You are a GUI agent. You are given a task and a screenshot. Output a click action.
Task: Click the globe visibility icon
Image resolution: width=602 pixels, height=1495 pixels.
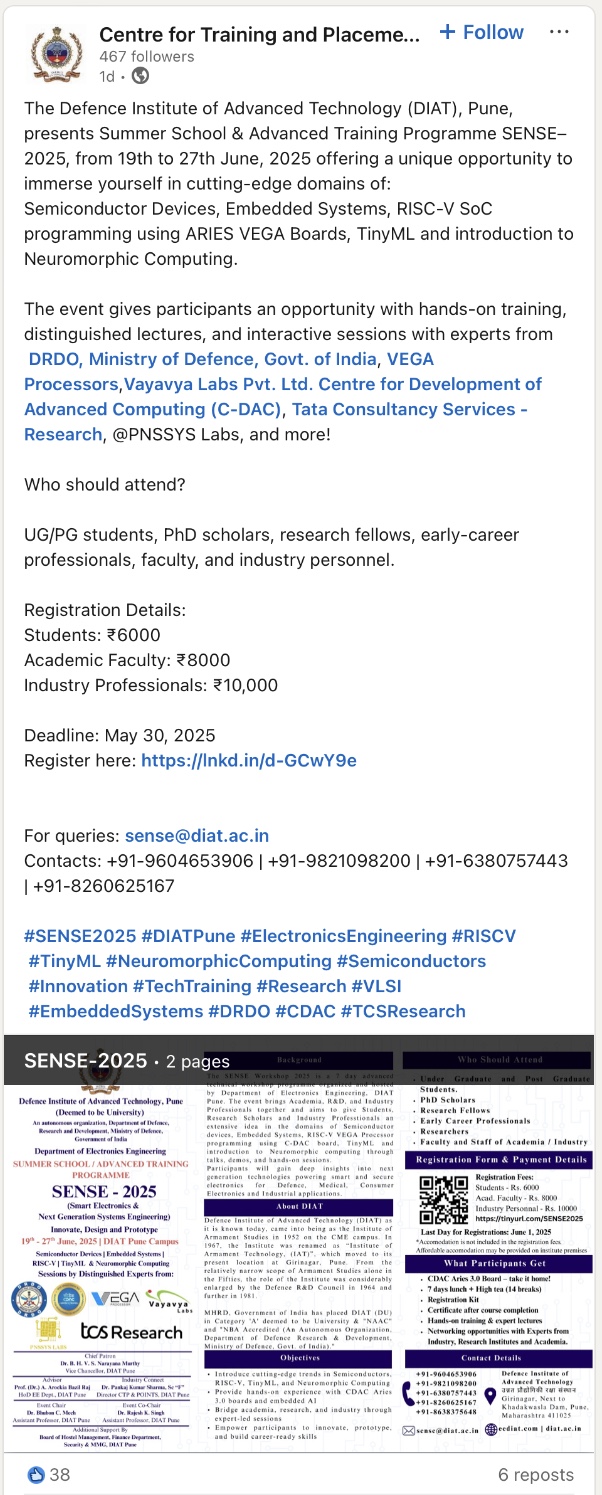141,76
